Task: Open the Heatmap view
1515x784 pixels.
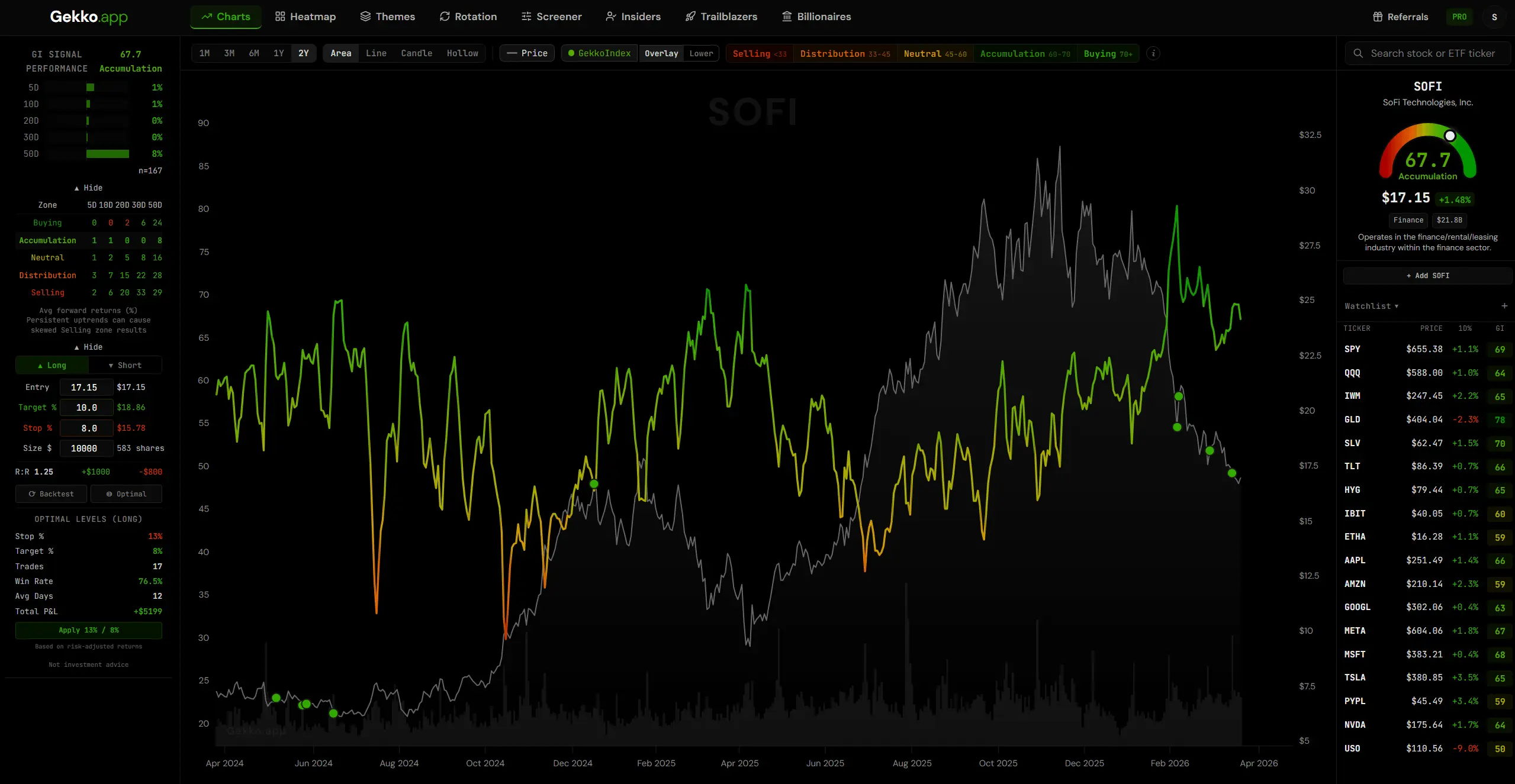Action: pyautogui.click(x=305, y=17)
